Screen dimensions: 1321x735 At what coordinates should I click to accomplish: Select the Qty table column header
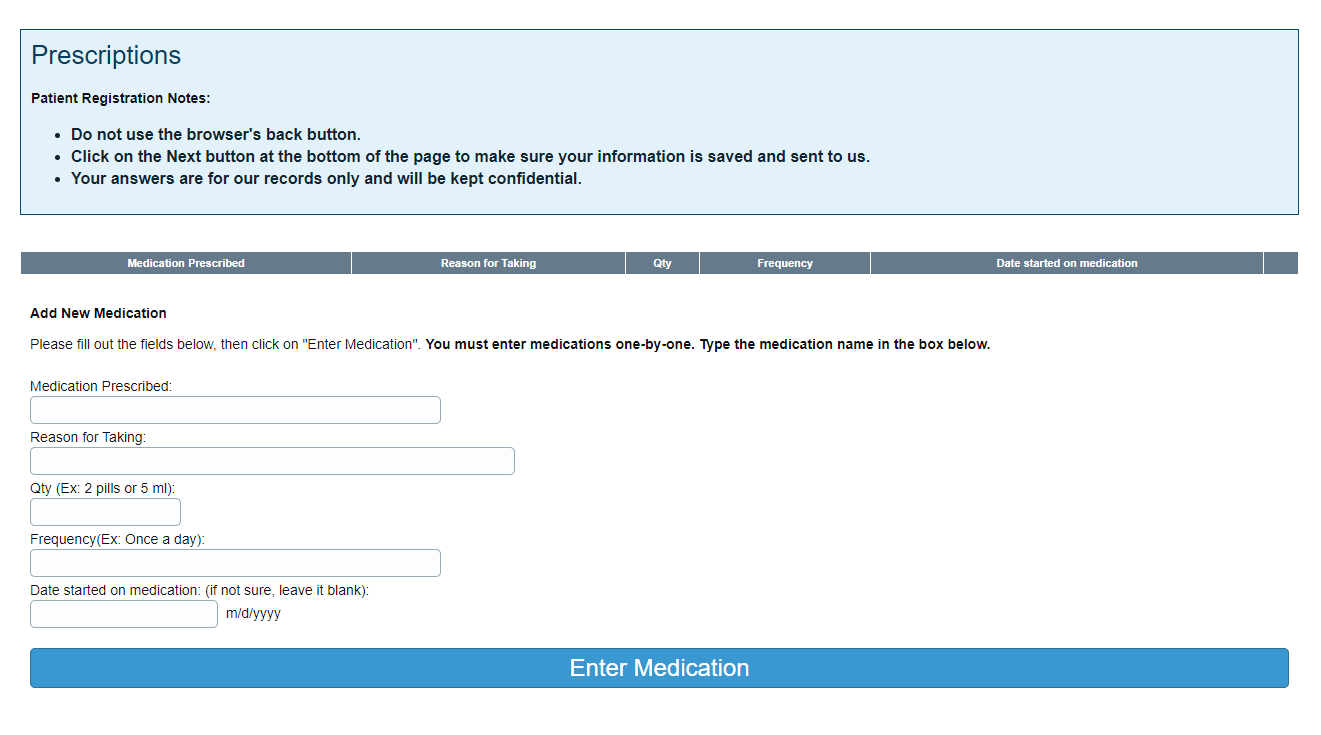tap(662, 263)
